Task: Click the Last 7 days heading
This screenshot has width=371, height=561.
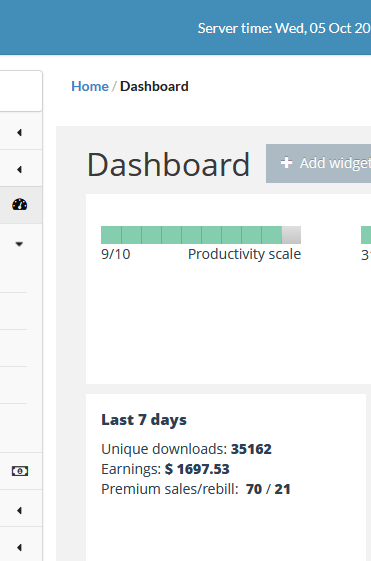Action: 144,420
